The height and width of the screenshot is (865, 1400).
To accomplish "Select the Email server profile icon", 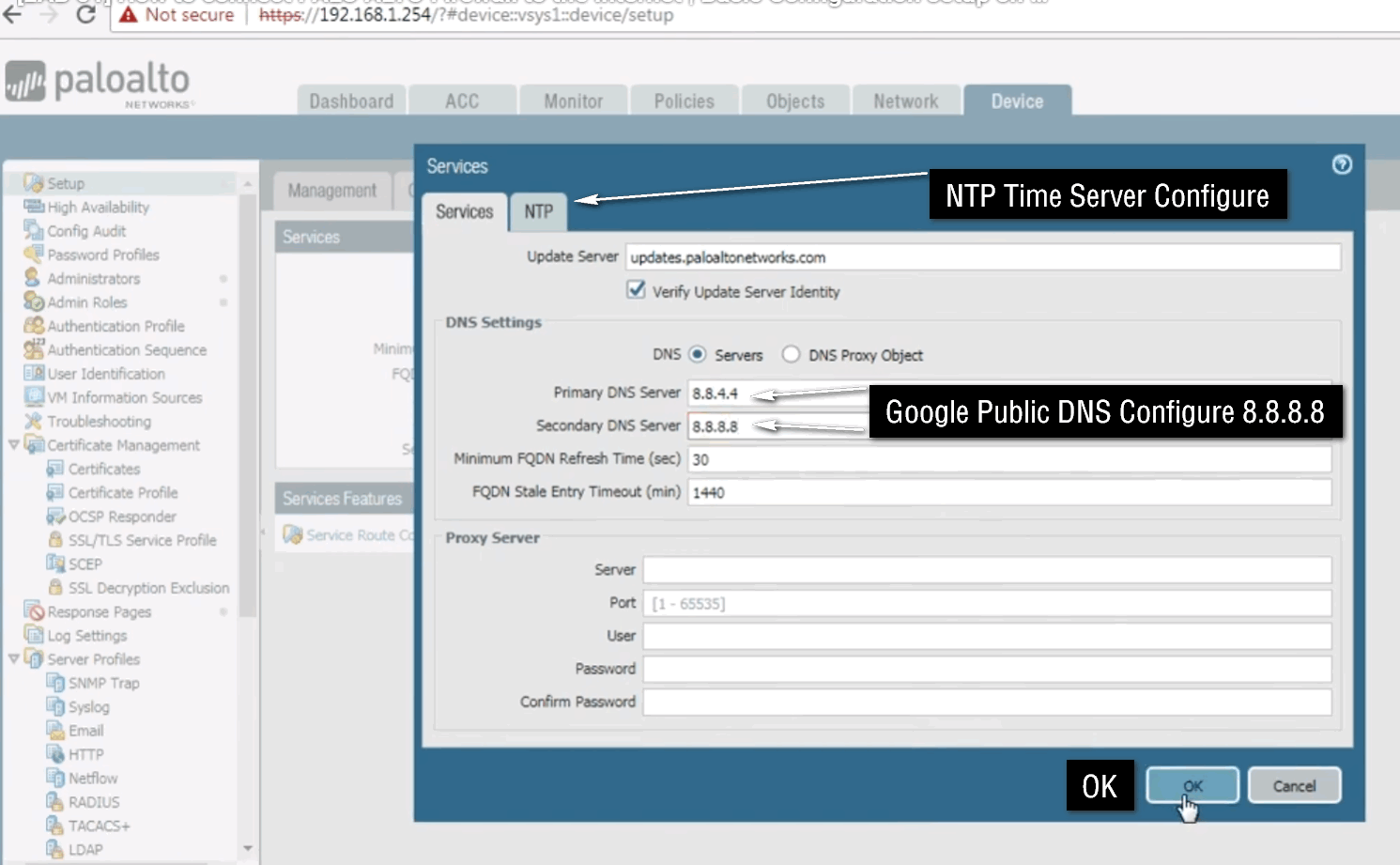I will 55,731.
